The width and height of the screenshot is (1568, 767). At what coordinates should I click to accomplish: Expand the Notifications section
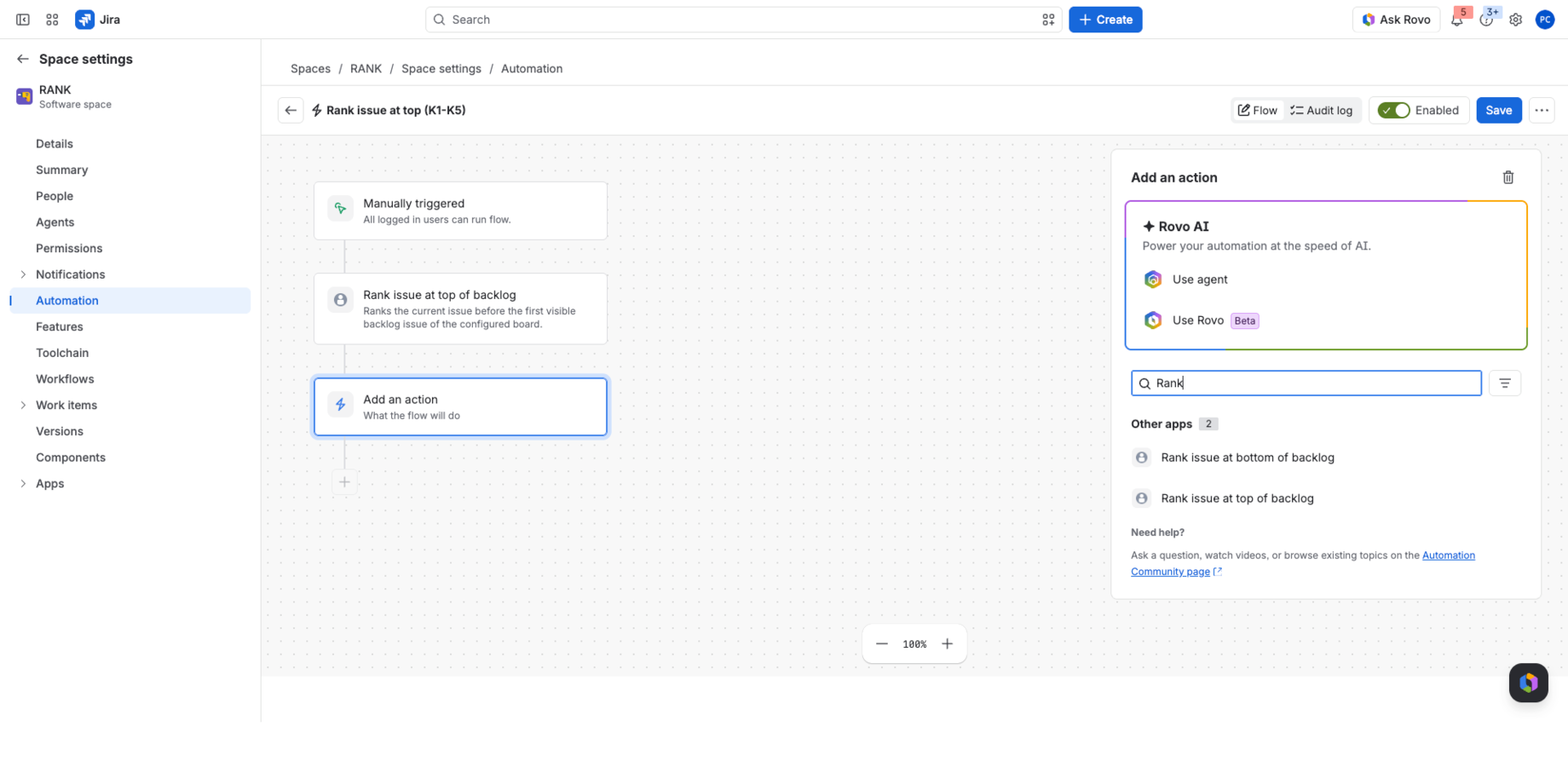23,274
